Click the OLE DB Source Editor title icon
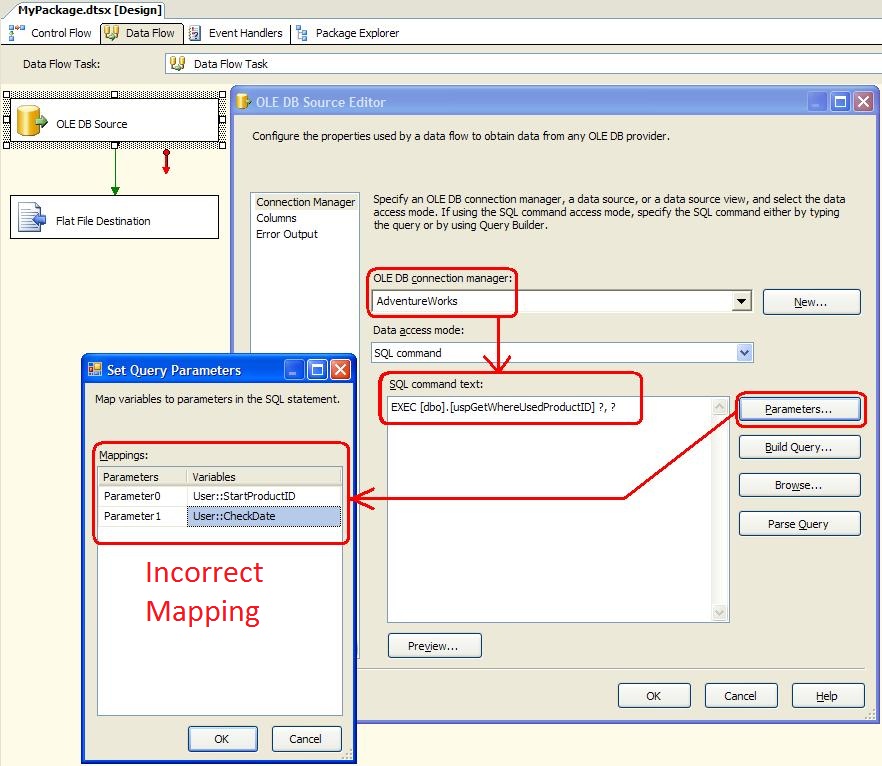This screenshot has height=766, width=882. (x=243, y=102)
